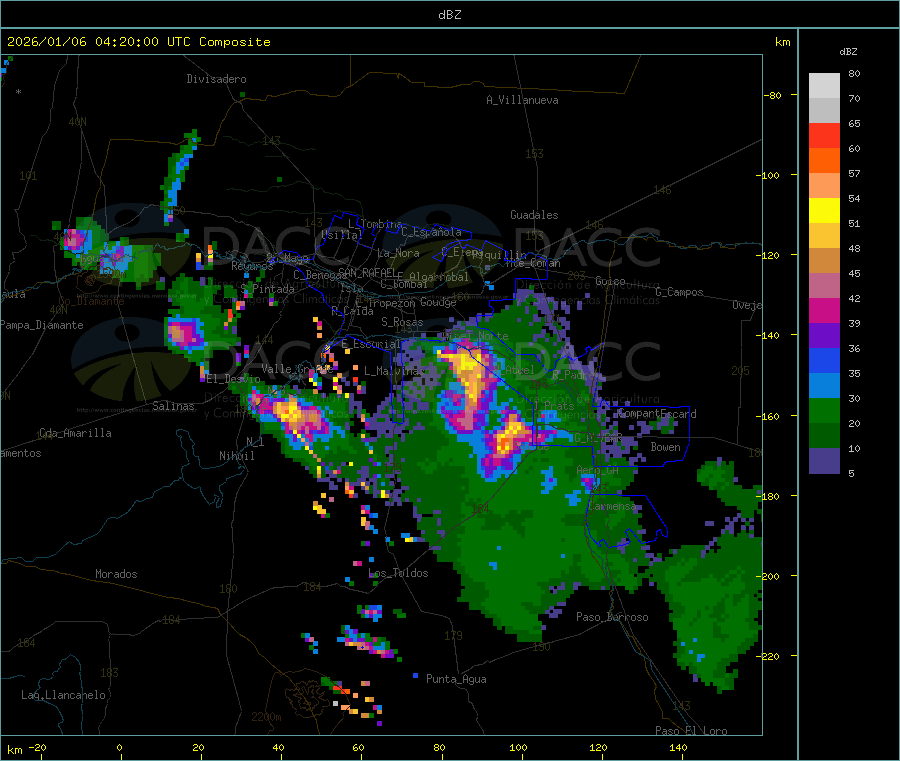Click the La_Nora label

(x=398, y=253)
